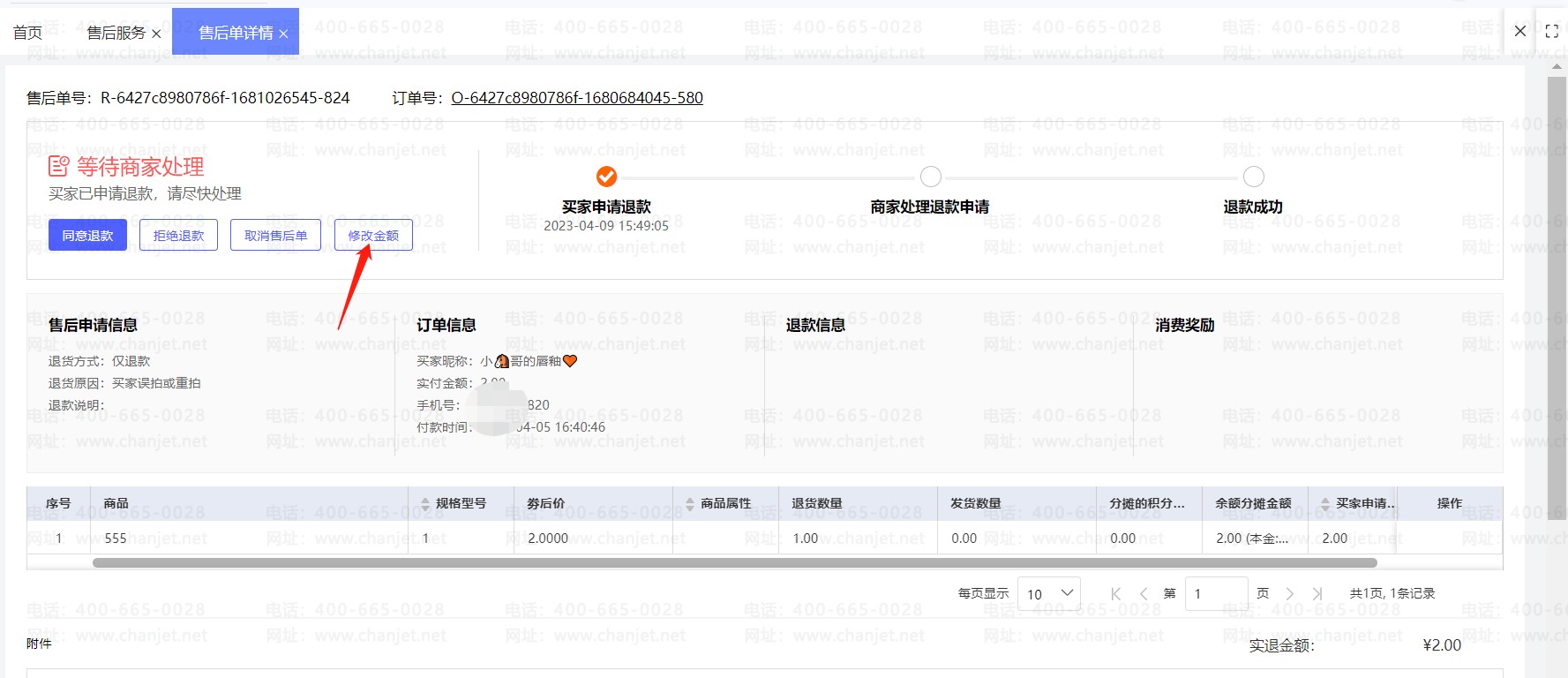Open the 每页显示 page size dropdown

tap(1049, 594)
